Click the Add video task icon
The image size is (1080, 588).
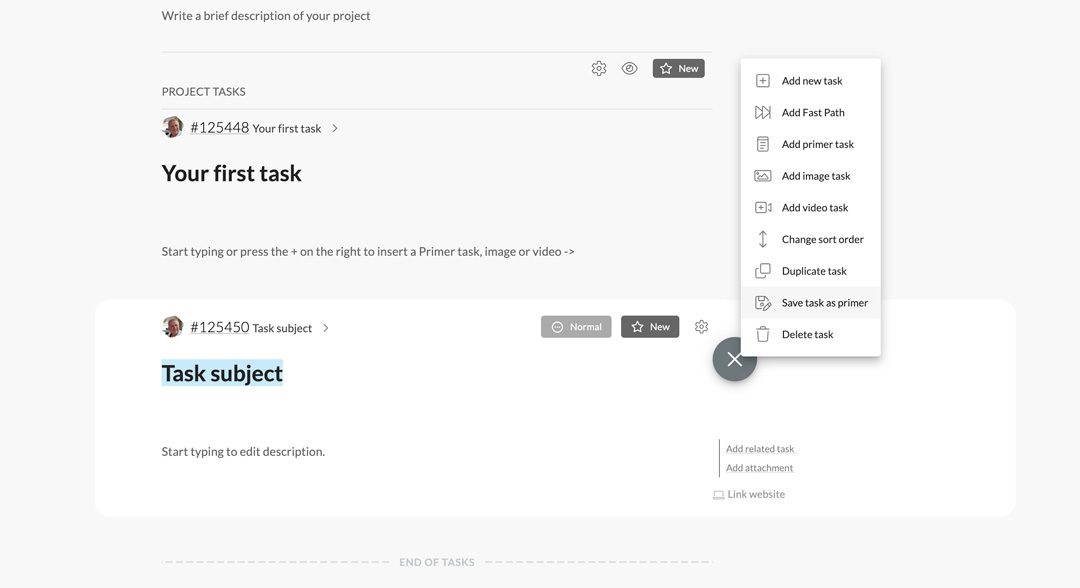click(x=762, y=207)
